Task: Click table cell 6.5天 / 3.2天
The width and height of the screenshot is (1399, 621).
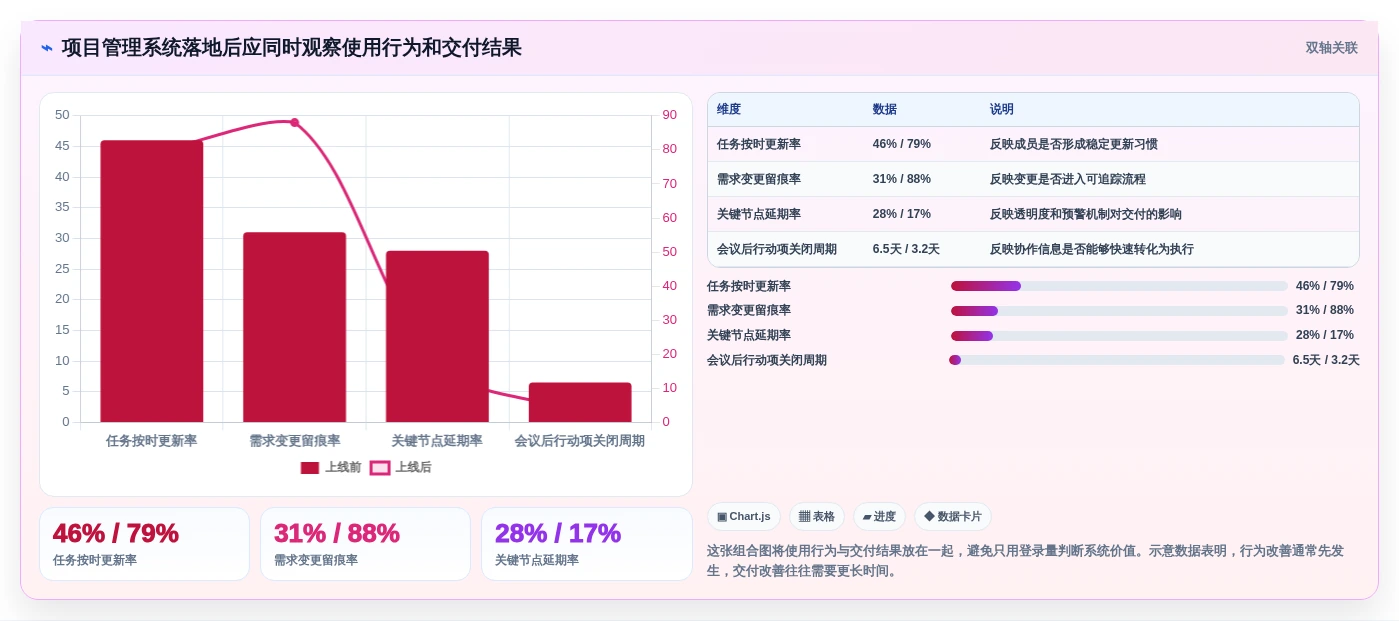Action: 906,249
